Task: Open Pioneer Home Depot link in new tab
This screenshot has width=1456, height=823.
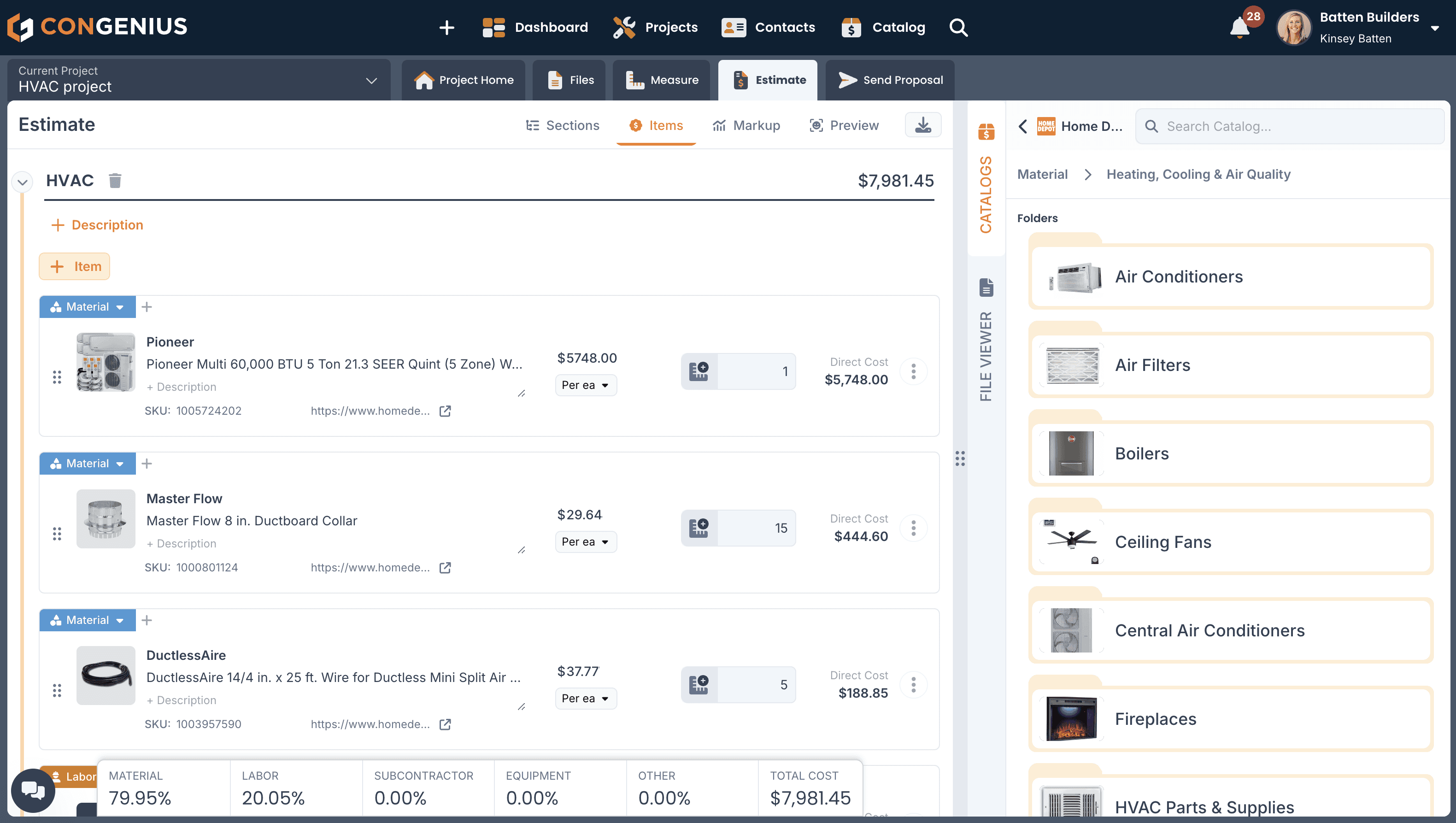Action: click(x=446, y=411)
